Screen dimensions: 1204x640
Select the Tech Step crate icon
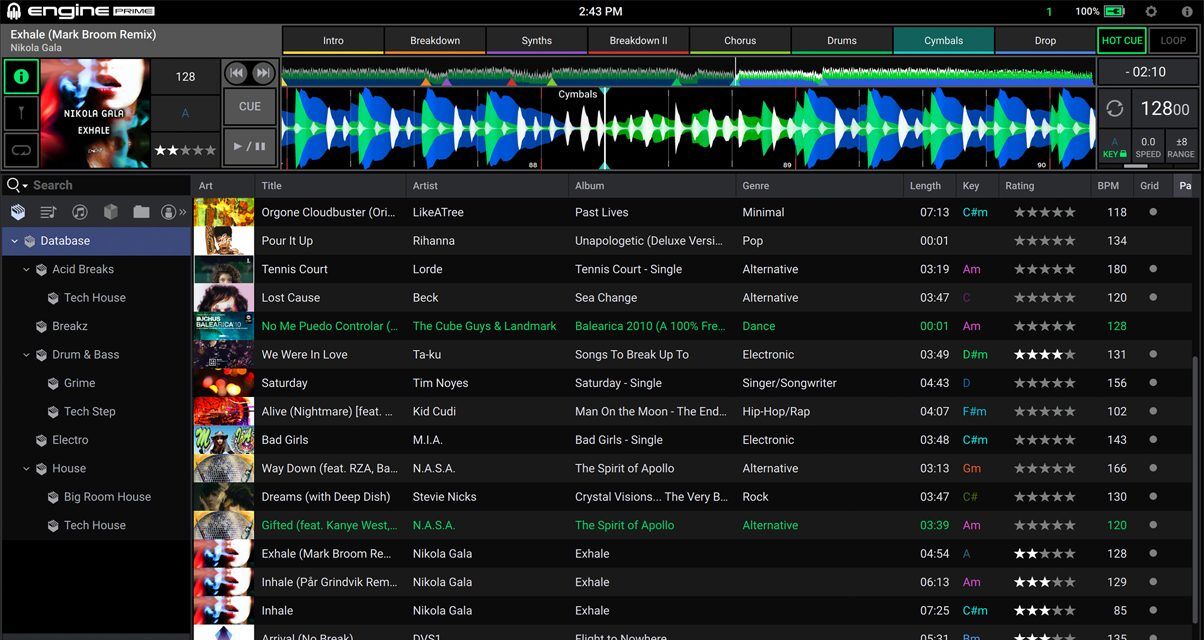pyautogui.click(x=54, y=412)
